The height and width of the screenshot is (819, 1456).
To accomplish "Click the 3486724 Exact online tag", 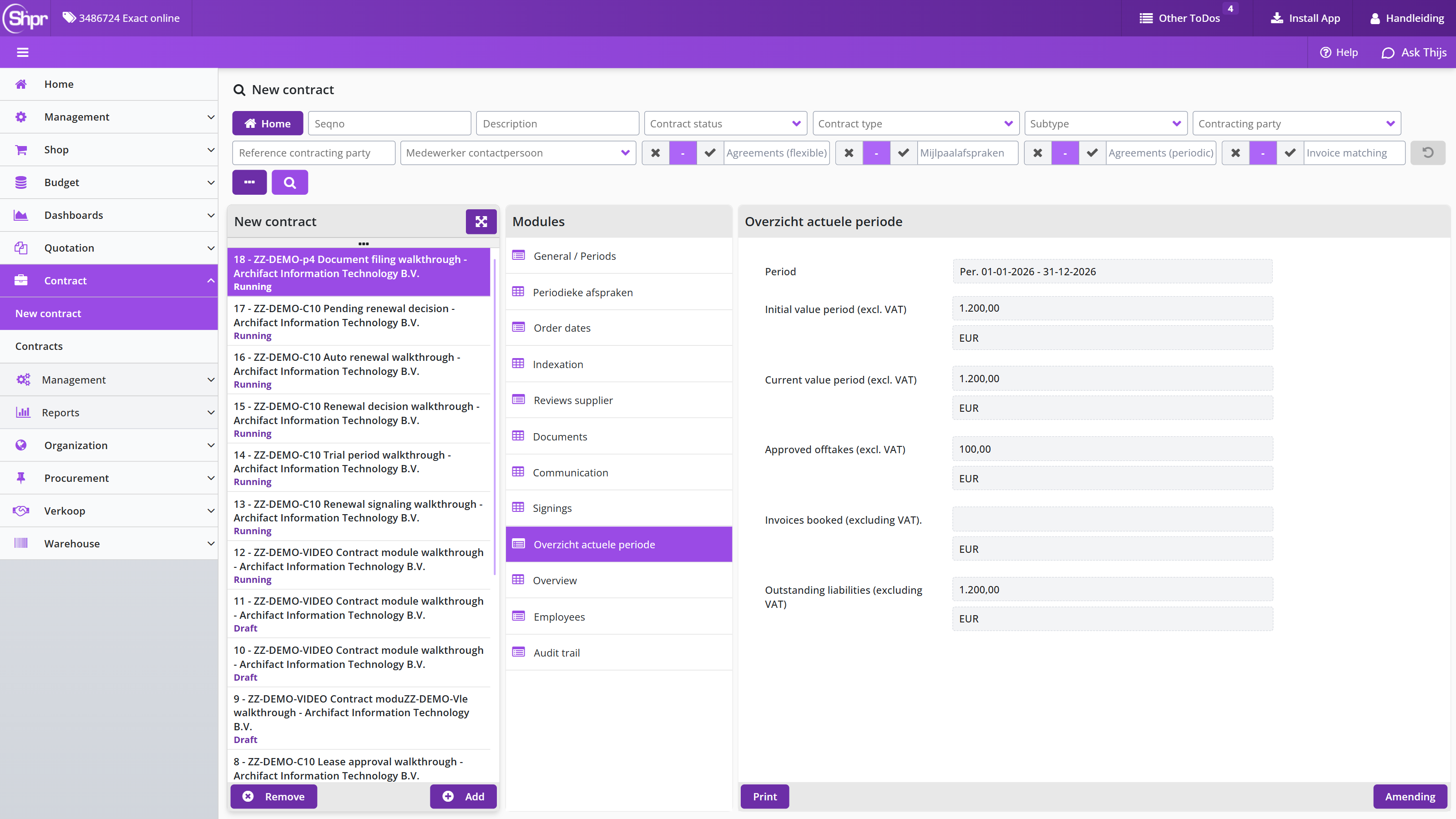I will pyautogui.click(x=121, y=18).
